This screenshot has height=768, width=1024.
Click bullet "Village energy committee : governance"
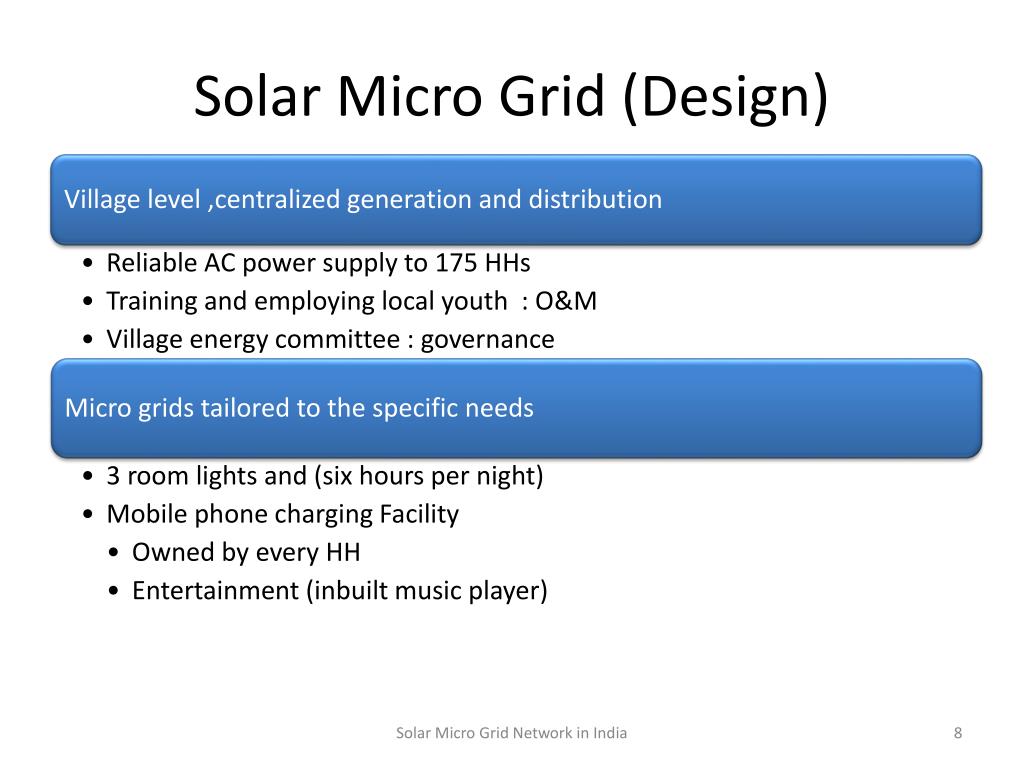pyautogui.click(x=330, y=340)
